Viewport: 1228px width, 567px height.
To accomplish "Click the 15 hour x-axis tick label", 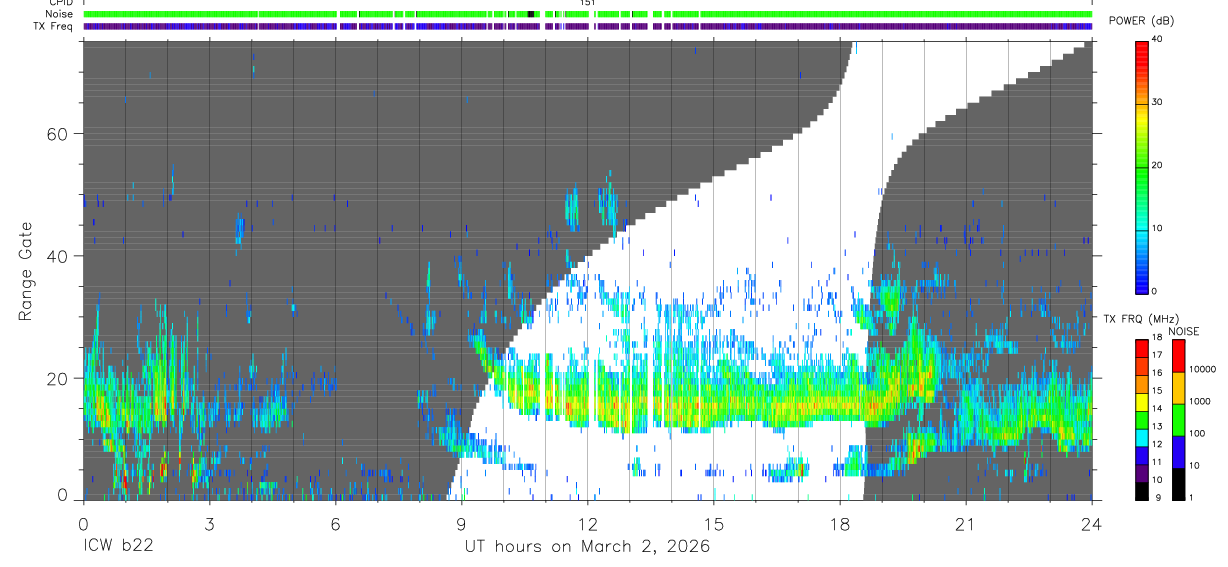I will (713, 523).
